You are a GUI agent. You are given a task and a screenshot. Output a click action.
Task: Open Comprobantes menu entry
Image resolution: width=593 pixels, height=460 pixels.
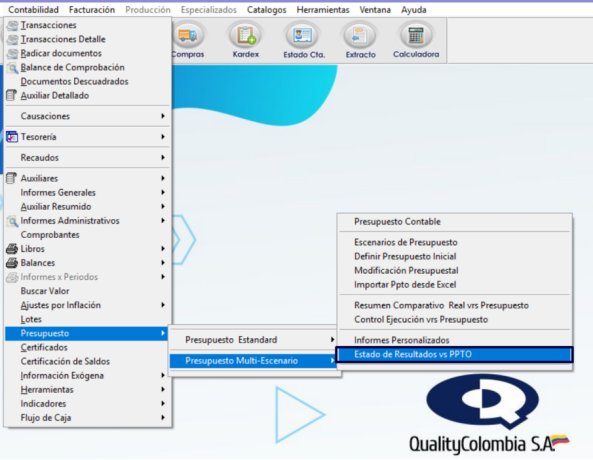coord(87,235)
